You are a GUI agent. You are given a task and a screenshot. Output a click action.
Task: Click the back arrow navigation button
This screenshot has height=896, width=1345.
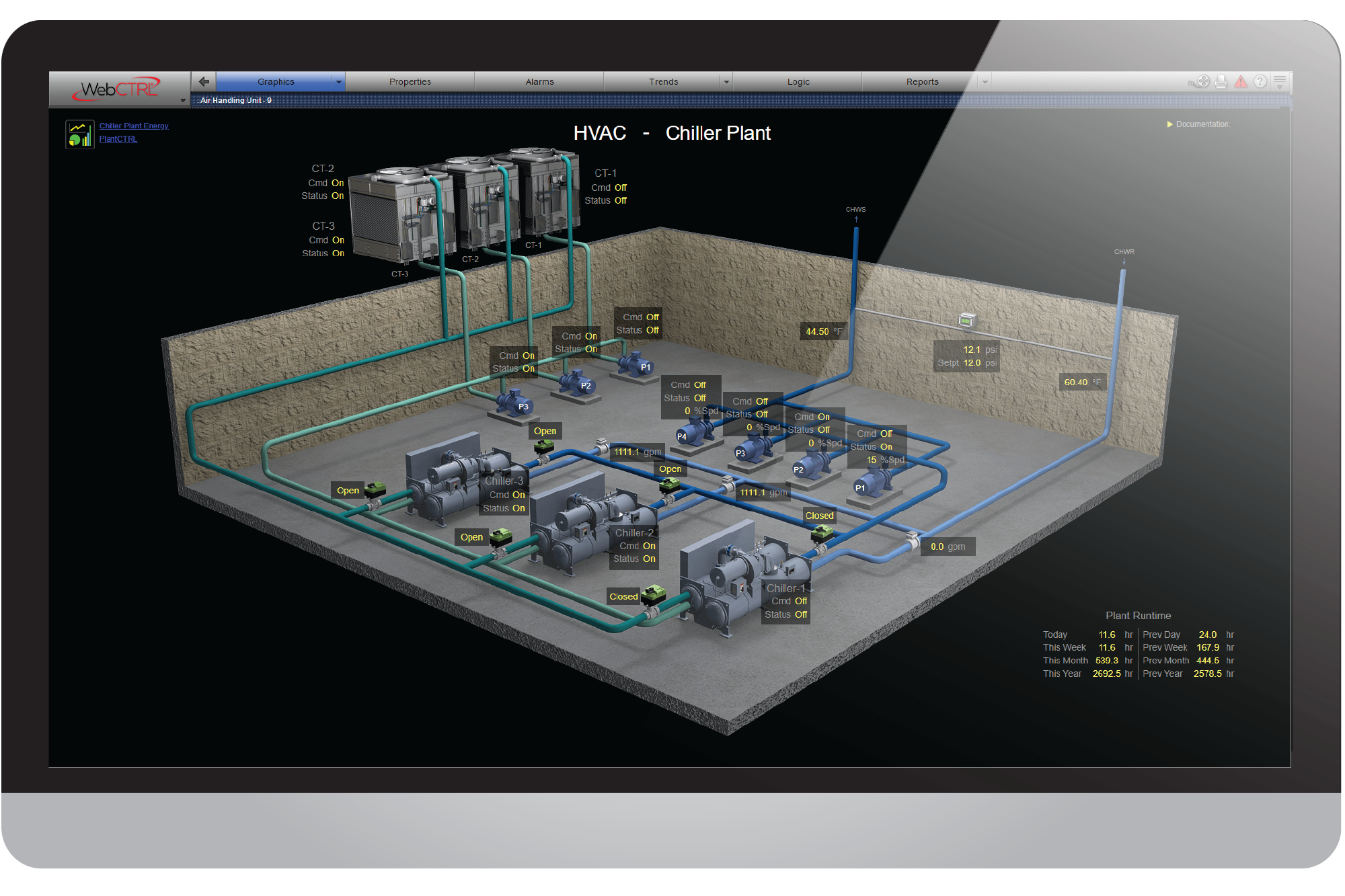[x=204, y=81]
